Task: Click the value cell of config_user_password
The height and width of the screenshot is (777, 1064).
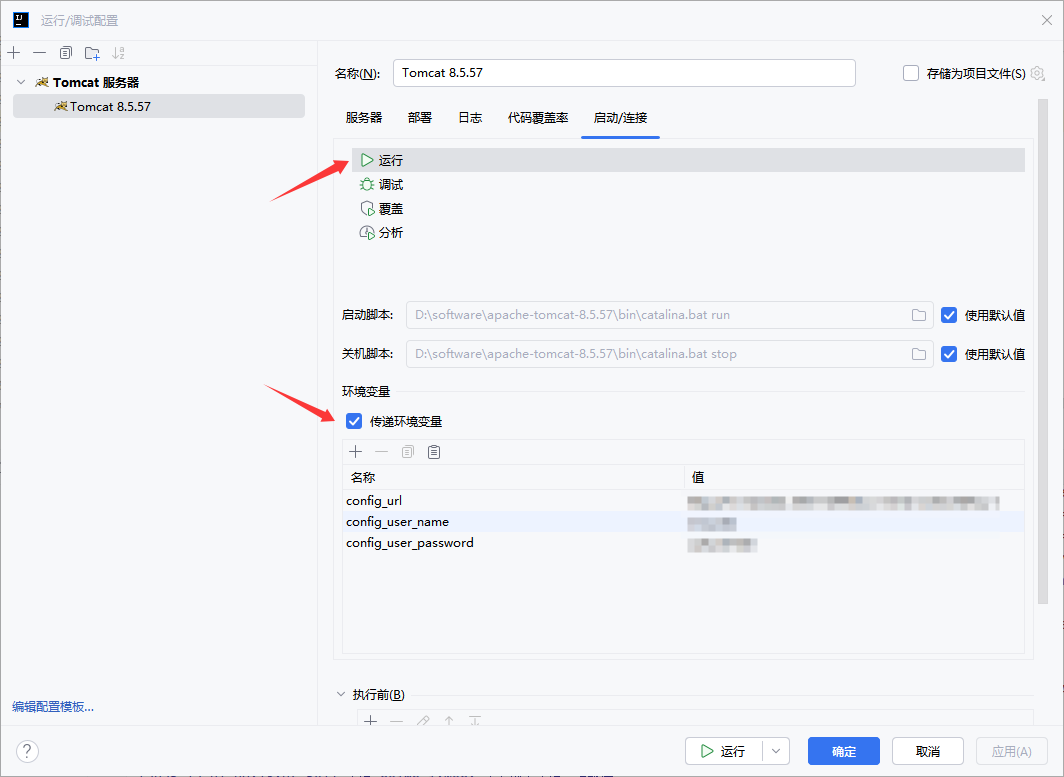Action: click(854, 544)
